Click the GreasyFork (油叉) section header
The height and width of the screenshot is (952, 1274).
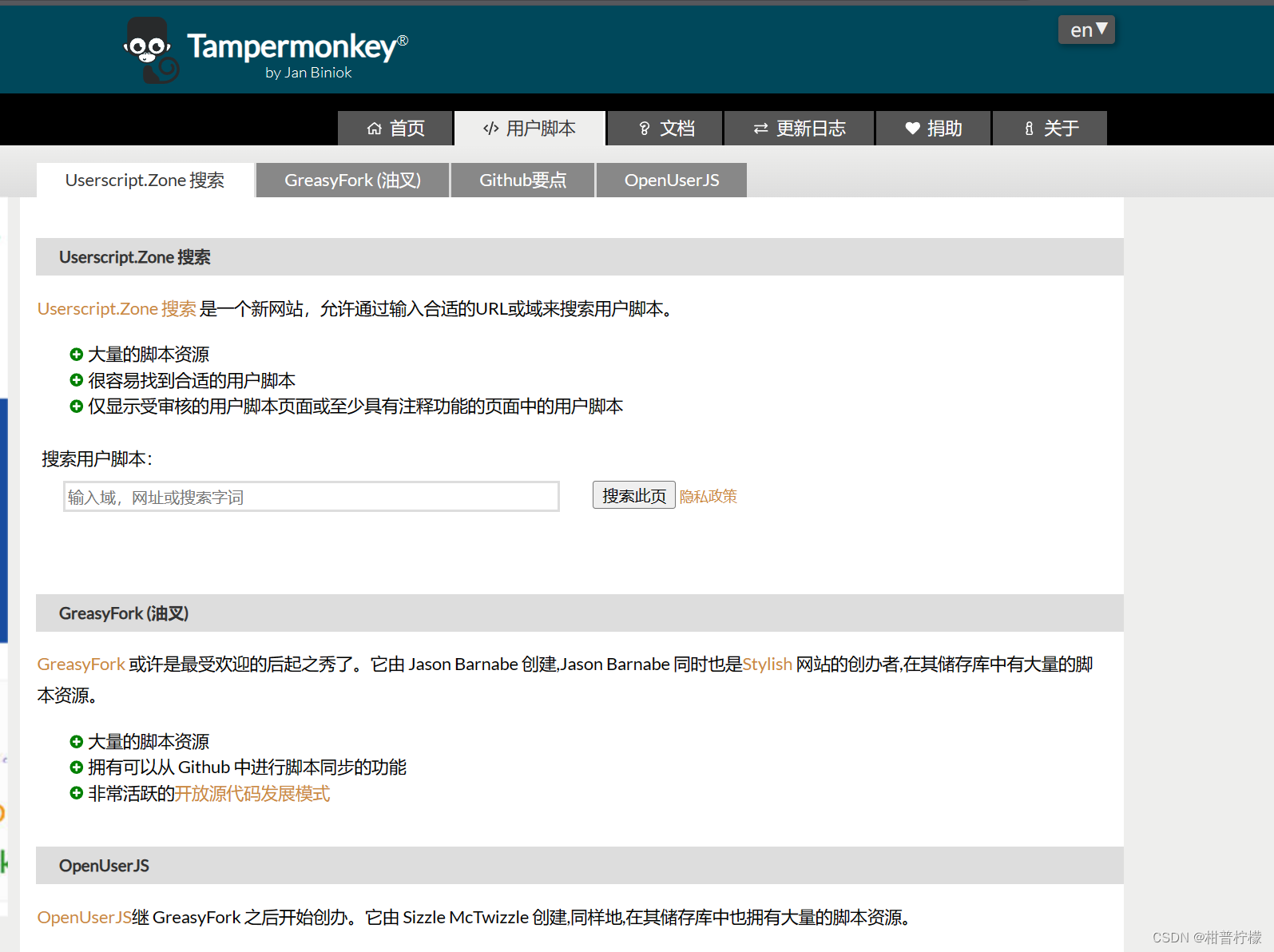[x=580, y=613]
